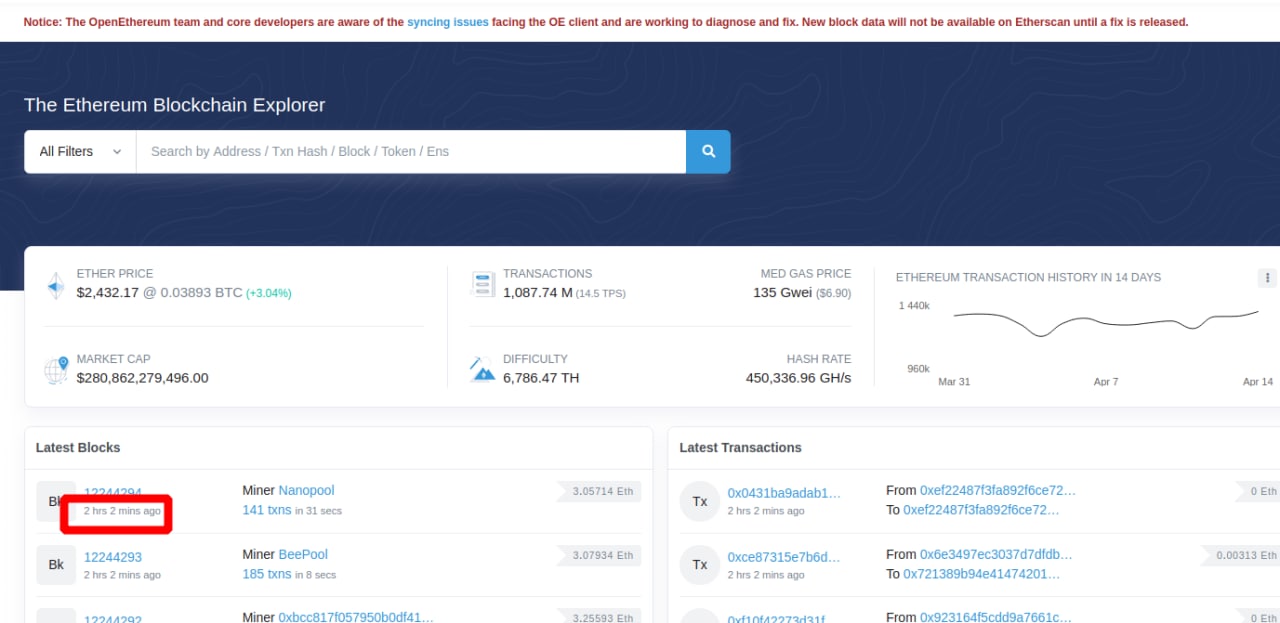Click Tx icon for transaction 0xce87315e7b6d
This screenshot has height=623, width=1280.
pos(700,565)
